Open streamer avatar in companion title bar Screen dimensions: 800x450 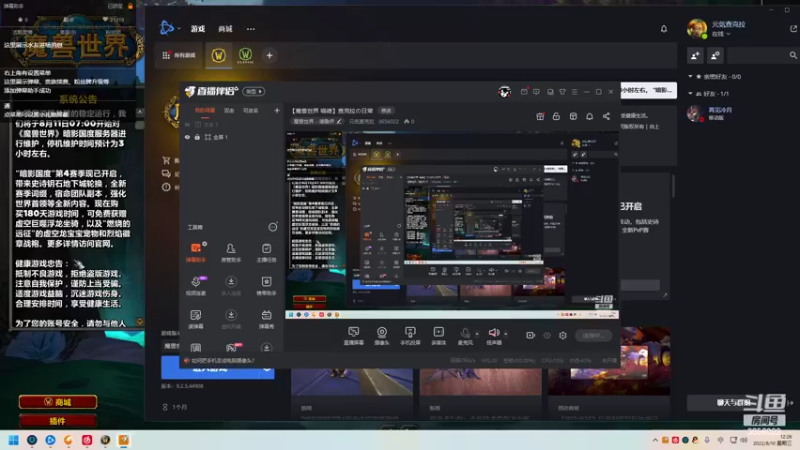[x=505, y=92]
